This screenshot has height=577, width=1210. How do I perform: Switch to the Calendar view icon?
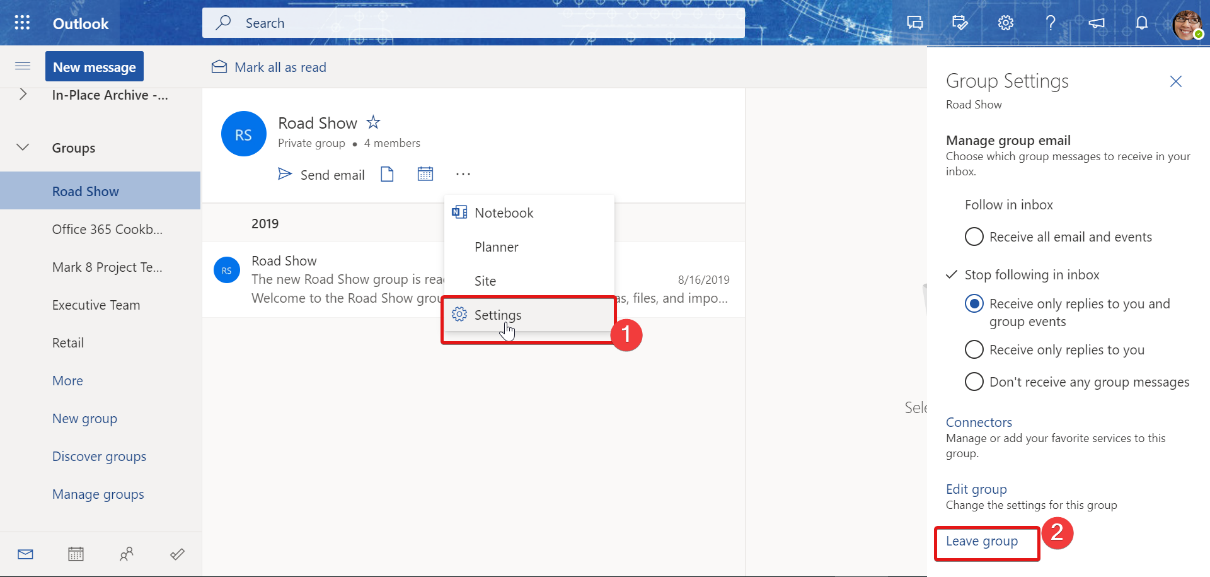[x=75, y=553]
